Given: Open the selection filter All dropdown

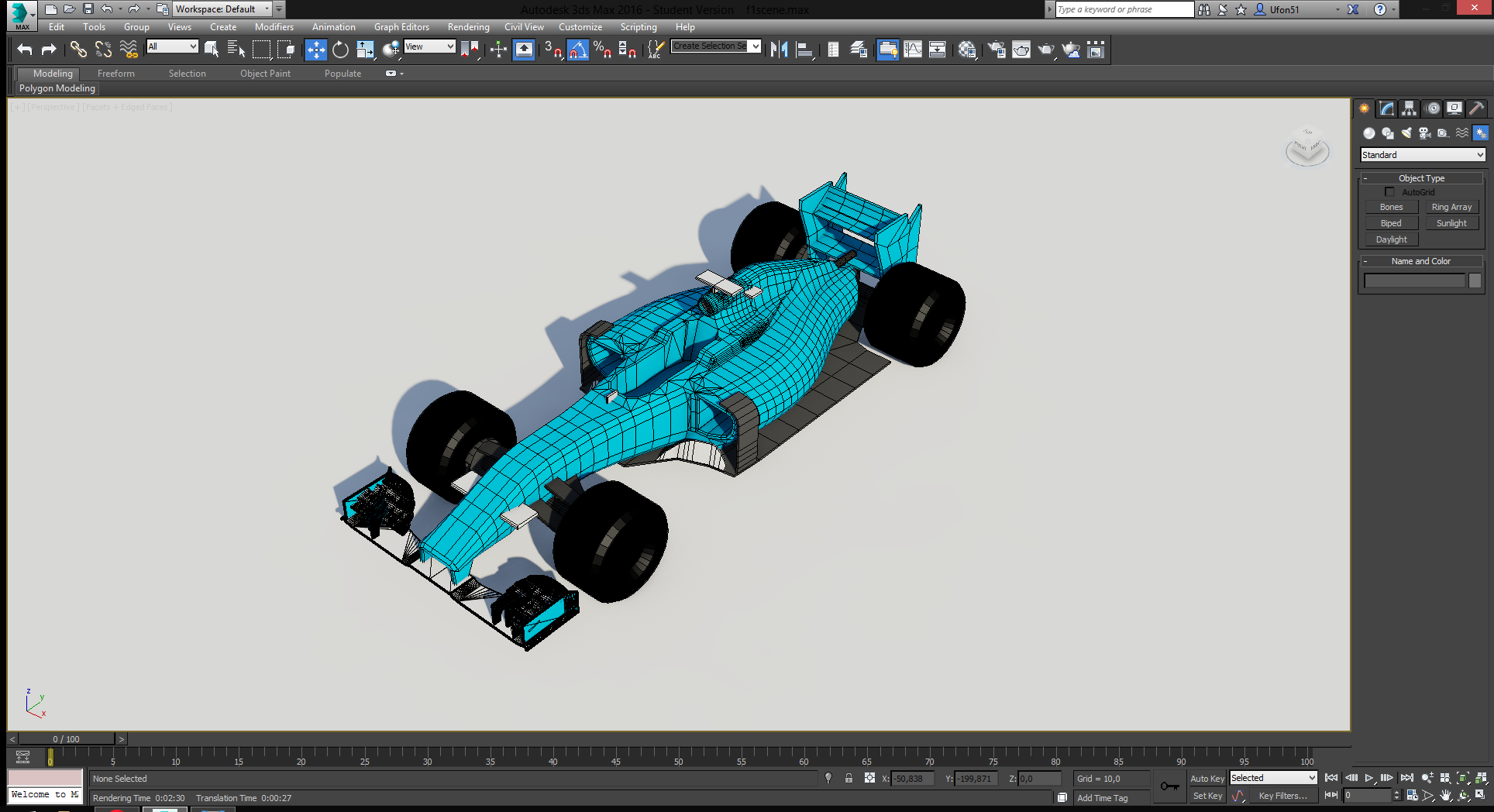Looking at the screenshot, I should (x=172, y=46).
